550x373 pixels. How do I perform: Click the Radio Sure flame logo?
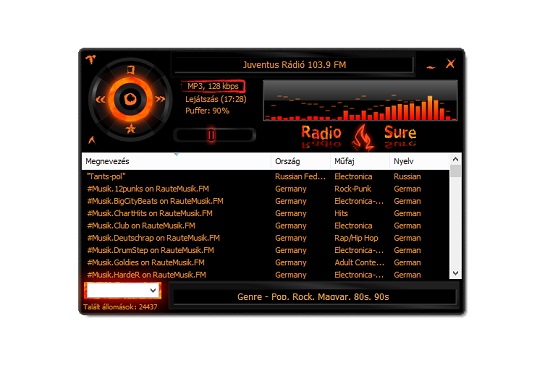pos(363,137)
